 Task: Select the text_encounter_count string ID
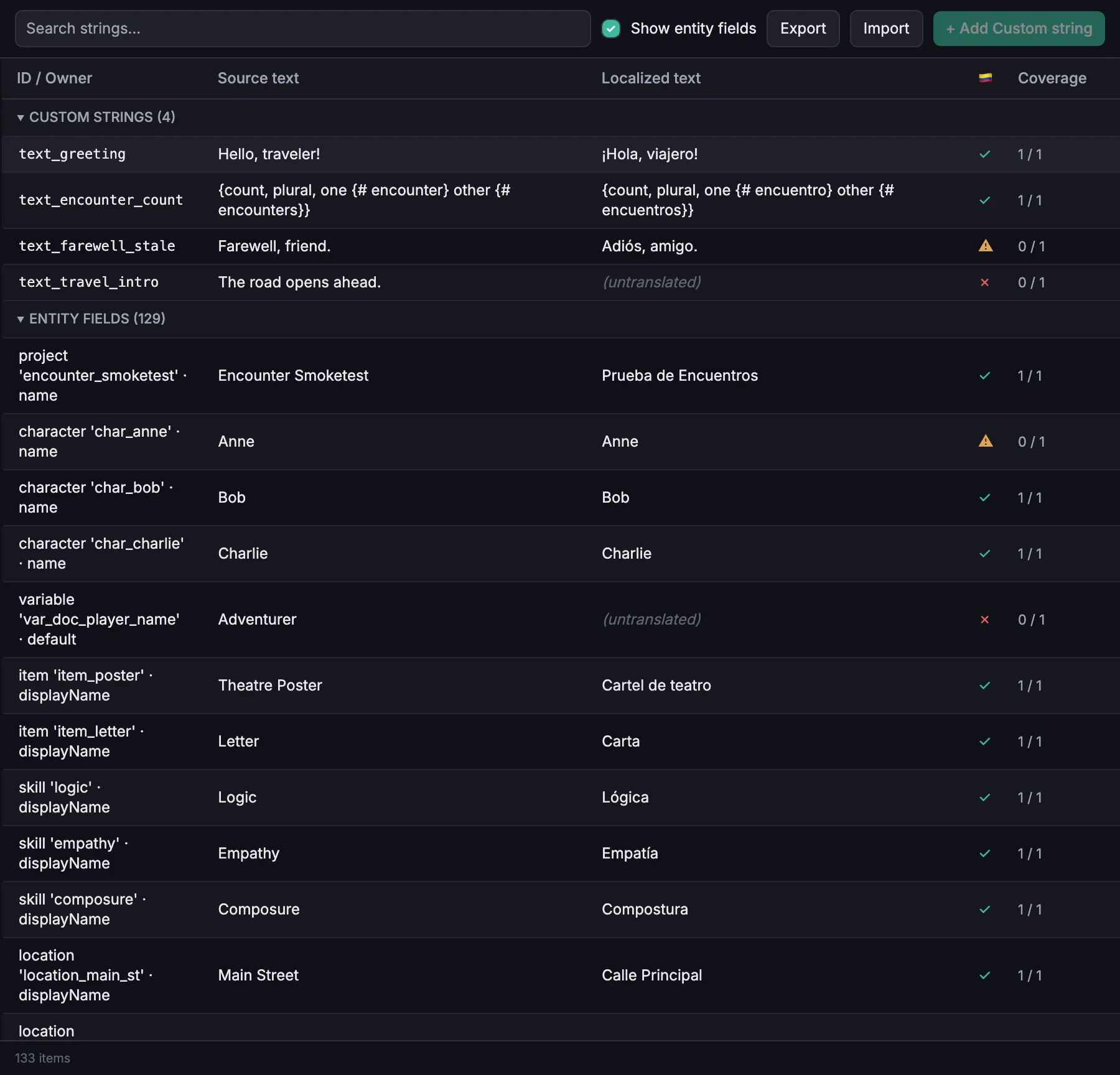(101, 200)
